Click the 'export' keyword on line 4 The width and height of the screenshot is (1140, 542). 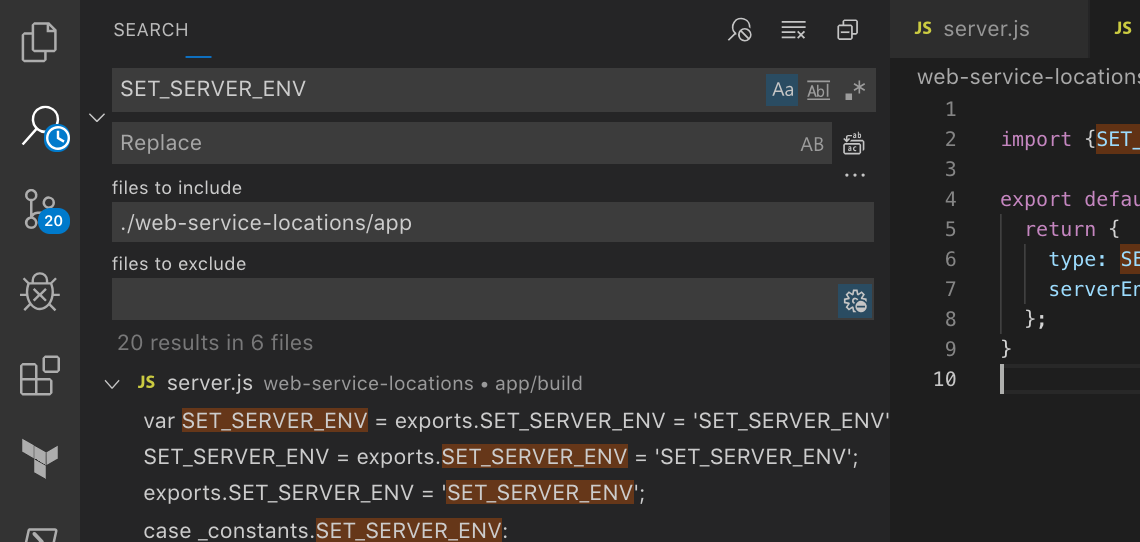point(1036,199)
